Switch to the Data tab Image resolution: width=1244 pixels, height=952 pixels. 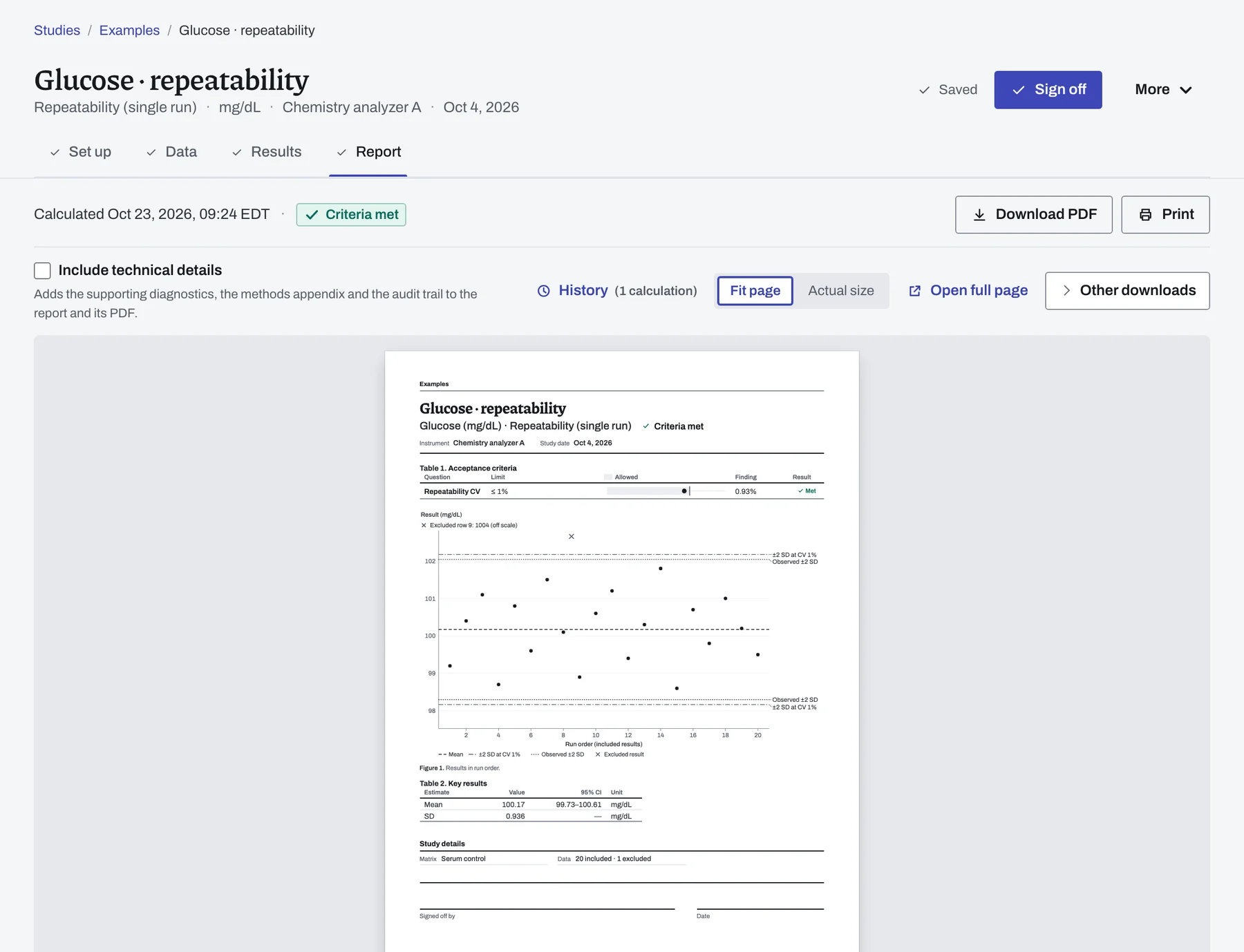[x=172, y=152]
